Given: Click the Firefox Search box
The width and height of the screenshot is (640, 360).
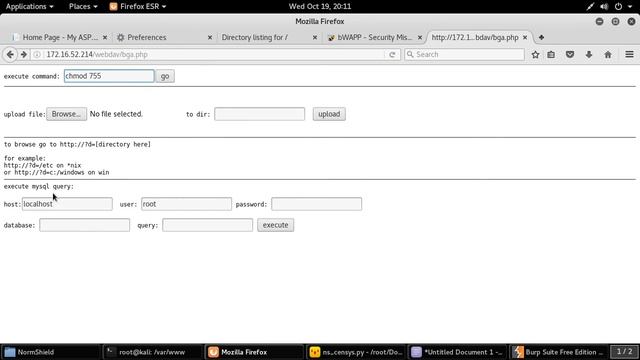Looking at the screenshot, I should 464,54.
